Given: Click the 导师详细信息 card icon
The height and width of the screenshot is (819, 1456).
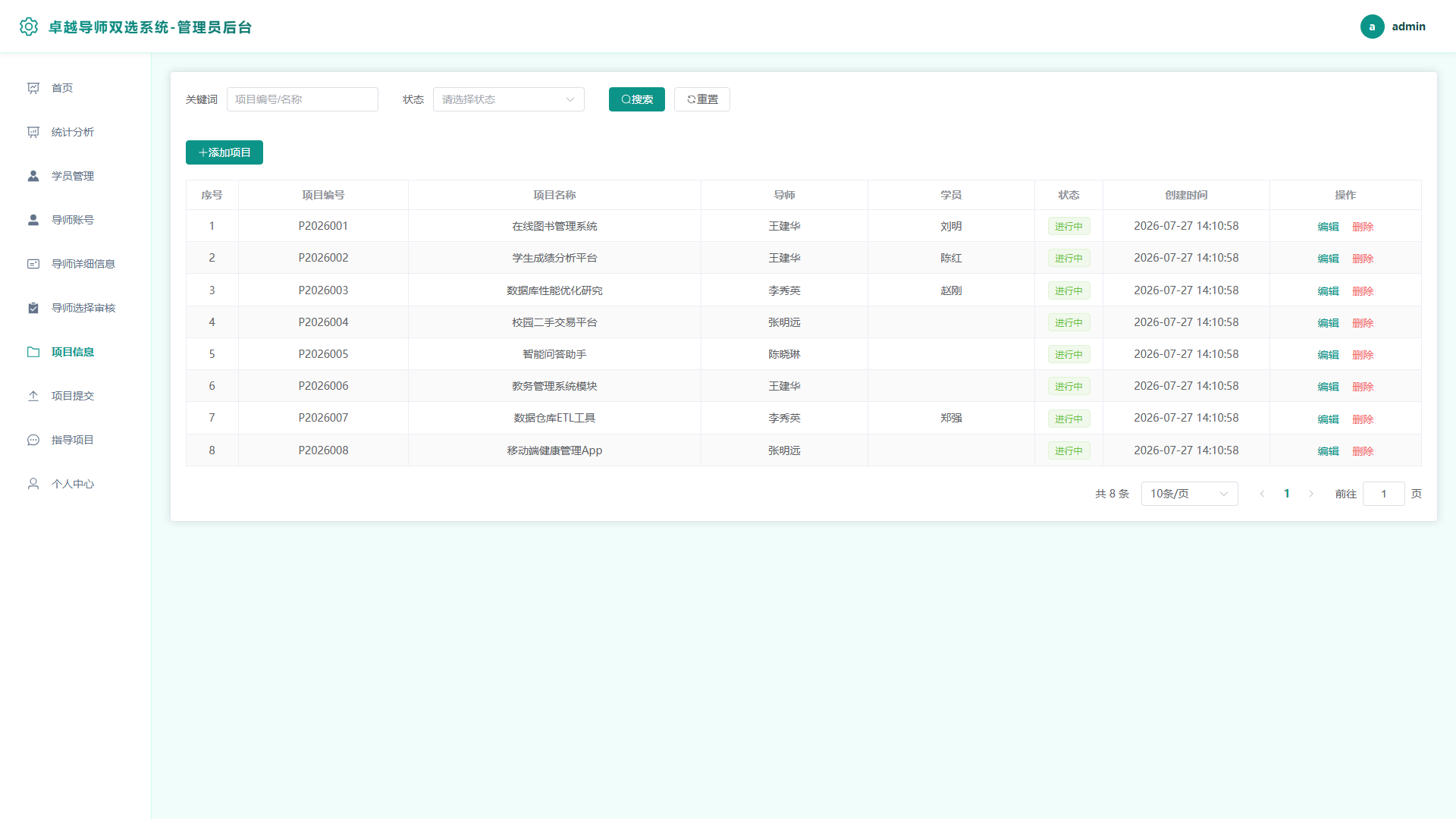Looking at the screenshot, I should pos(33,264).
